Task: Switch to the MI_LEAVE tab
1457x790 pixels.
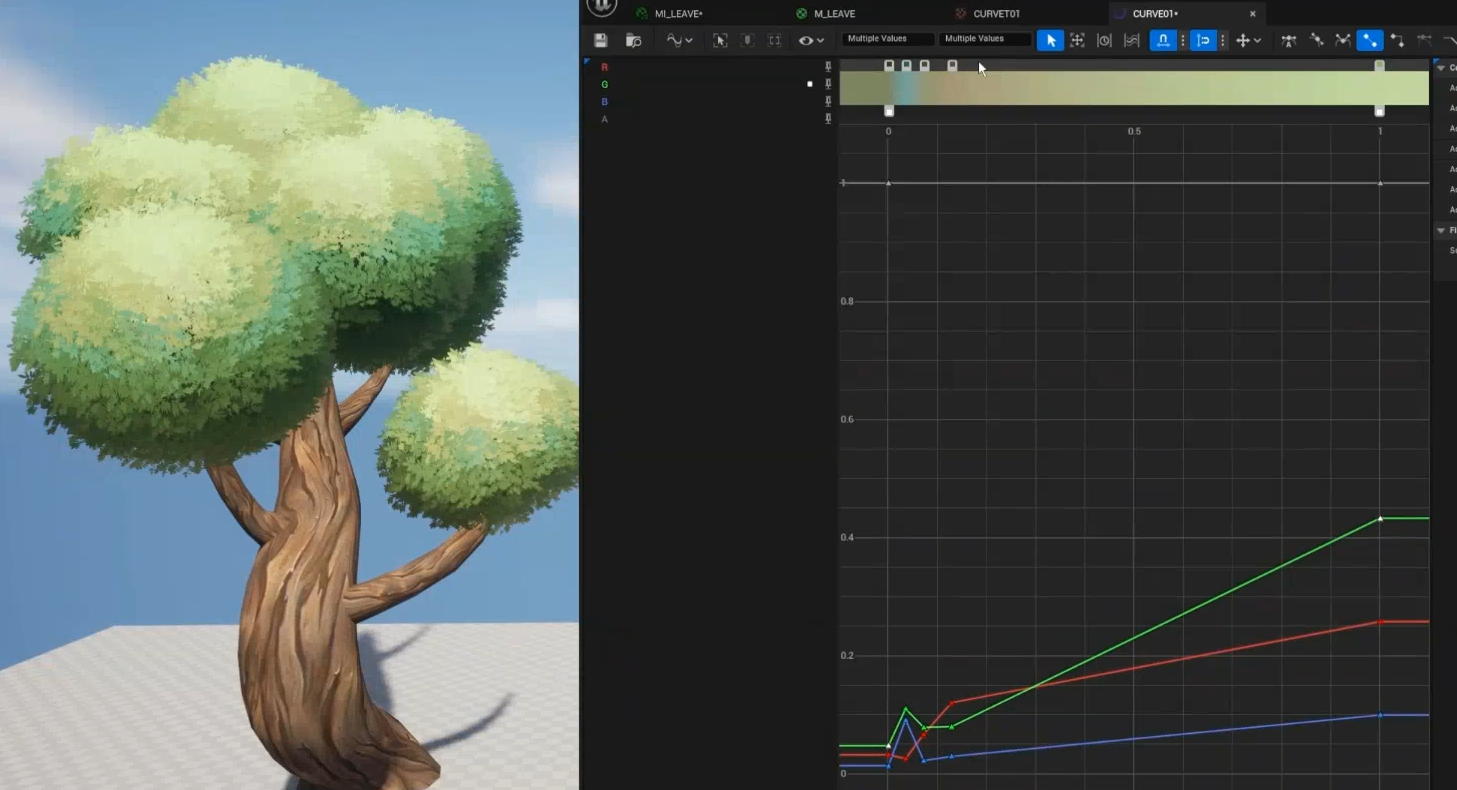Action: pyautogui.click(x=678, y=13)
